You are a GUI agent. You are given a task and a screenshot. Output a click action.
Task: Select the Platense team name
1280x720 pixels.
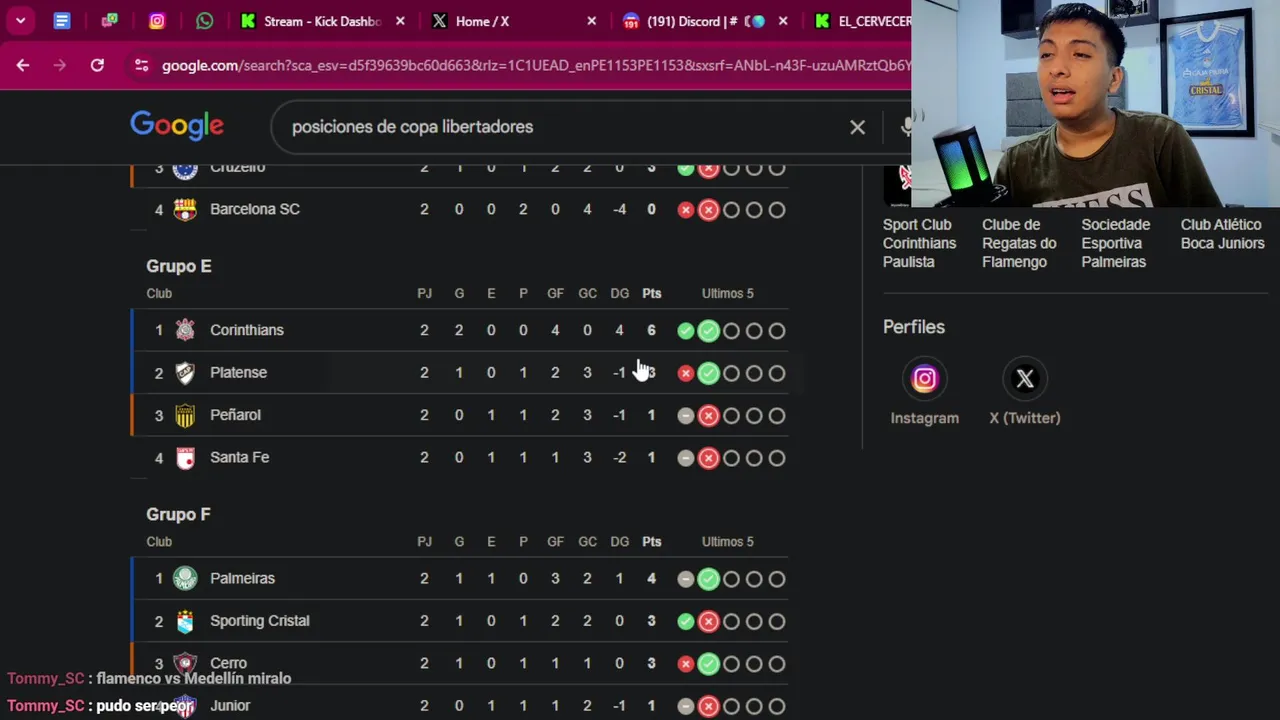[x=238, y=372]
